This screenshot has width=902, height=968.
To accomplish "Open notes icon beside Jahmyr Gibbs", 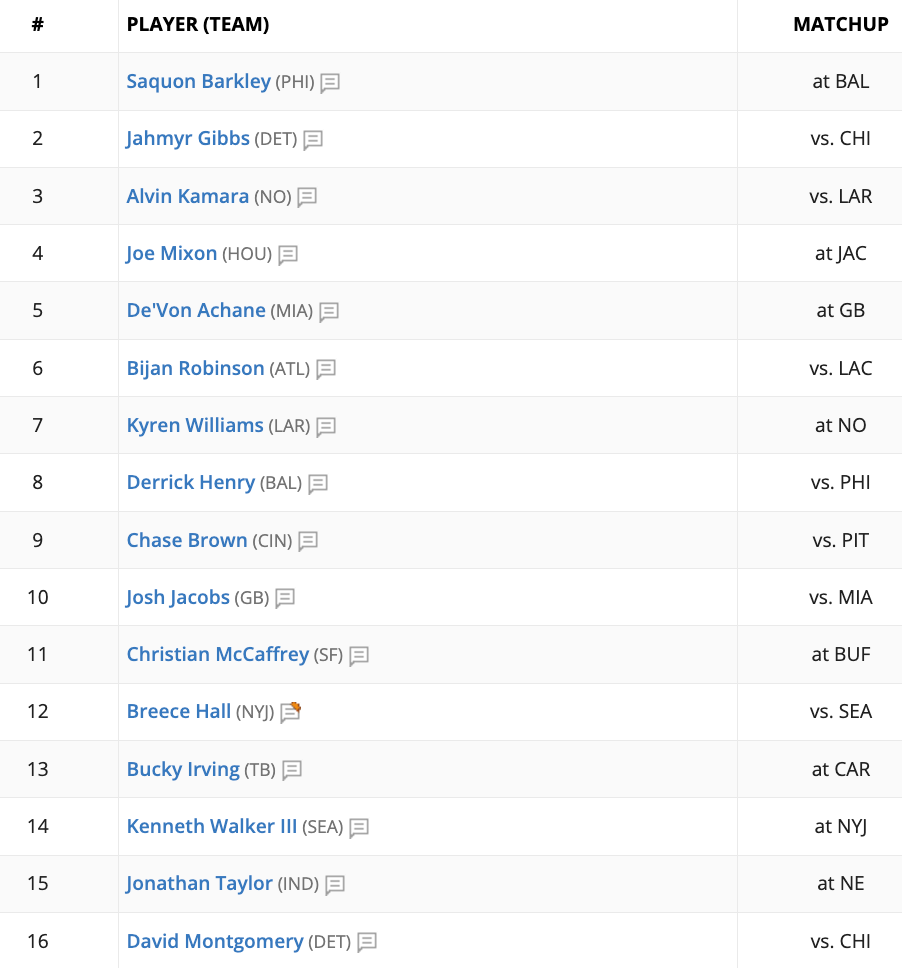I will (313, 140).
